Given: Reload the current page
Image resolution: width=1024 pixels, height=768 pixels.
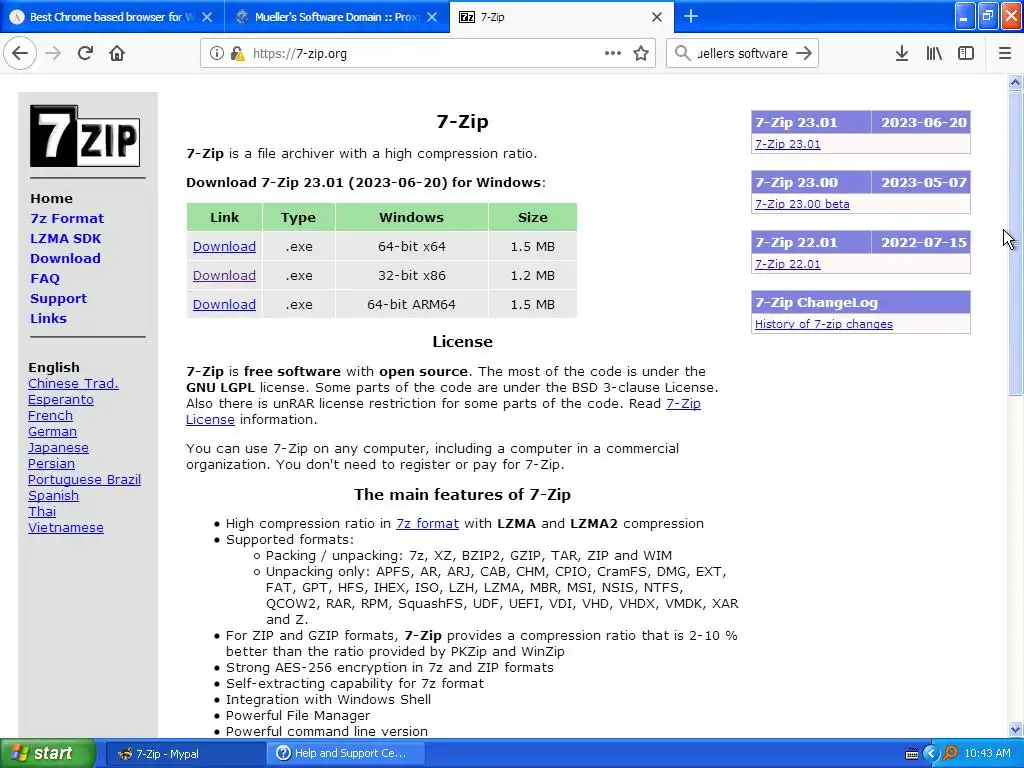Looking at the screenshot, I should click(86, 54).
